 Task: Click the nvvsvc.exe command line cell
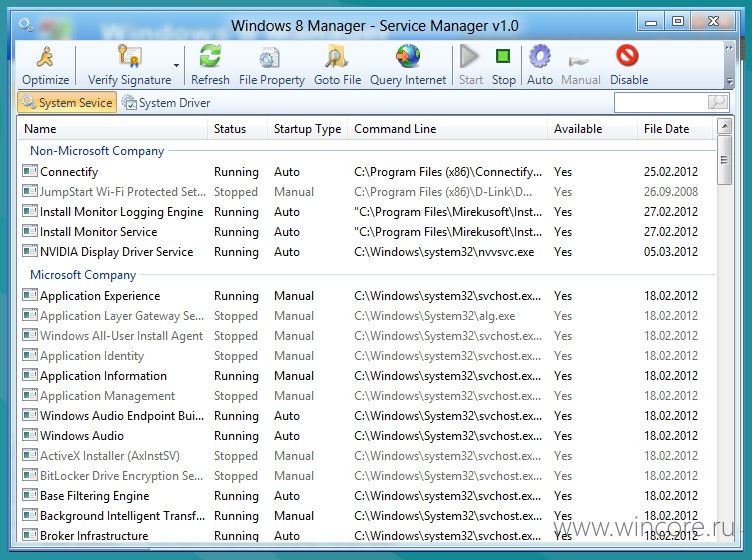tap(444, 252)
